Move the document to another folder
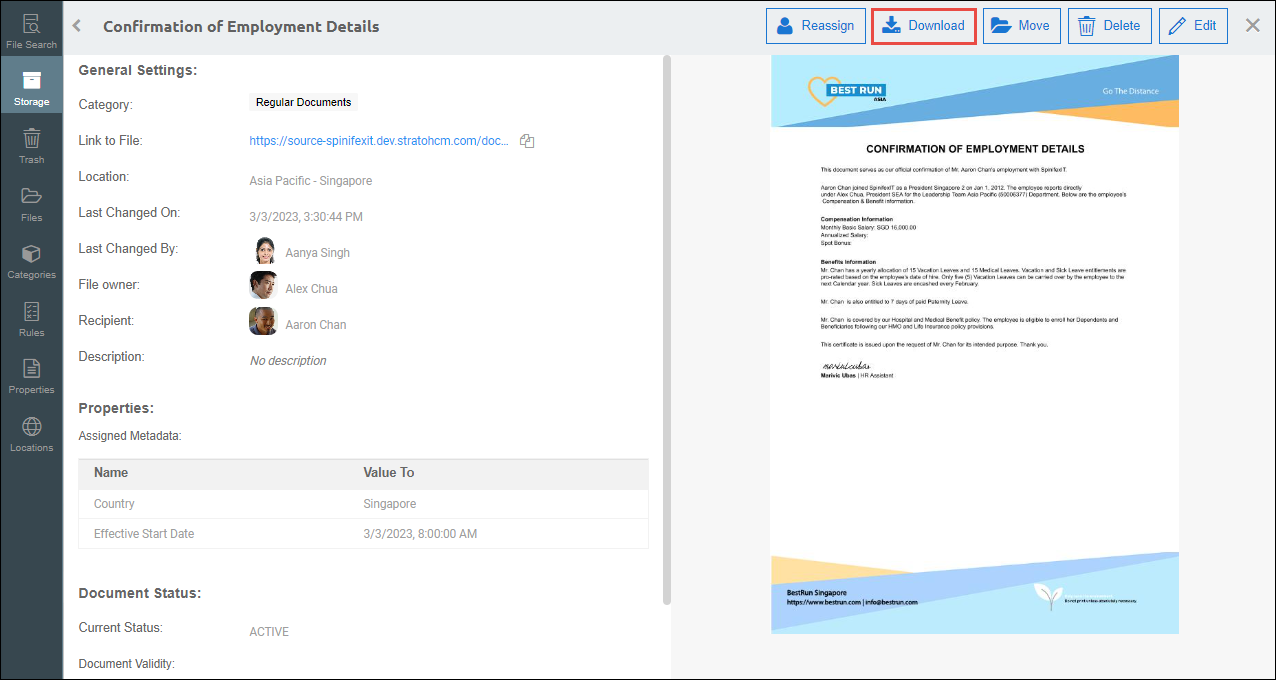This screenshot has width=1276, height=680. pyautogui.click(x=1021, y=26)
